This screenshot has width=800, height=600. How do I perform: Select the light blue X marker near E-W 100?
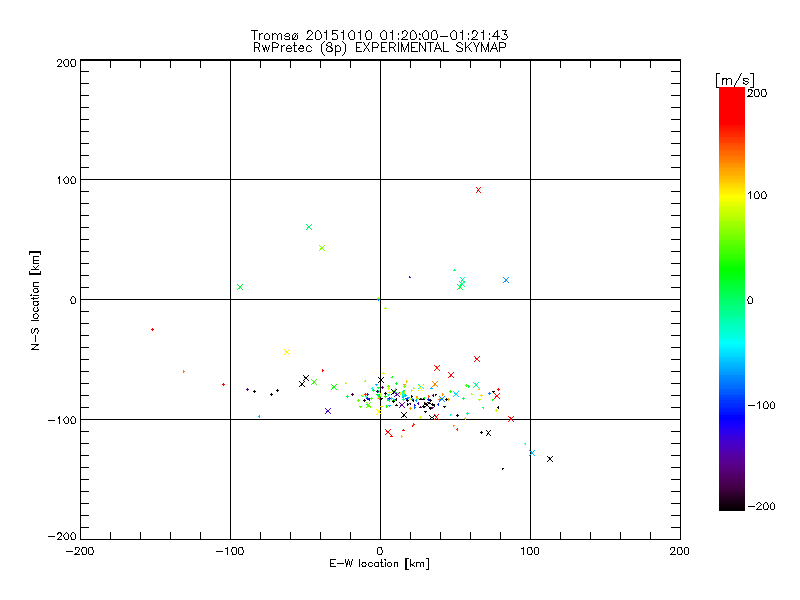pos(532,453)
